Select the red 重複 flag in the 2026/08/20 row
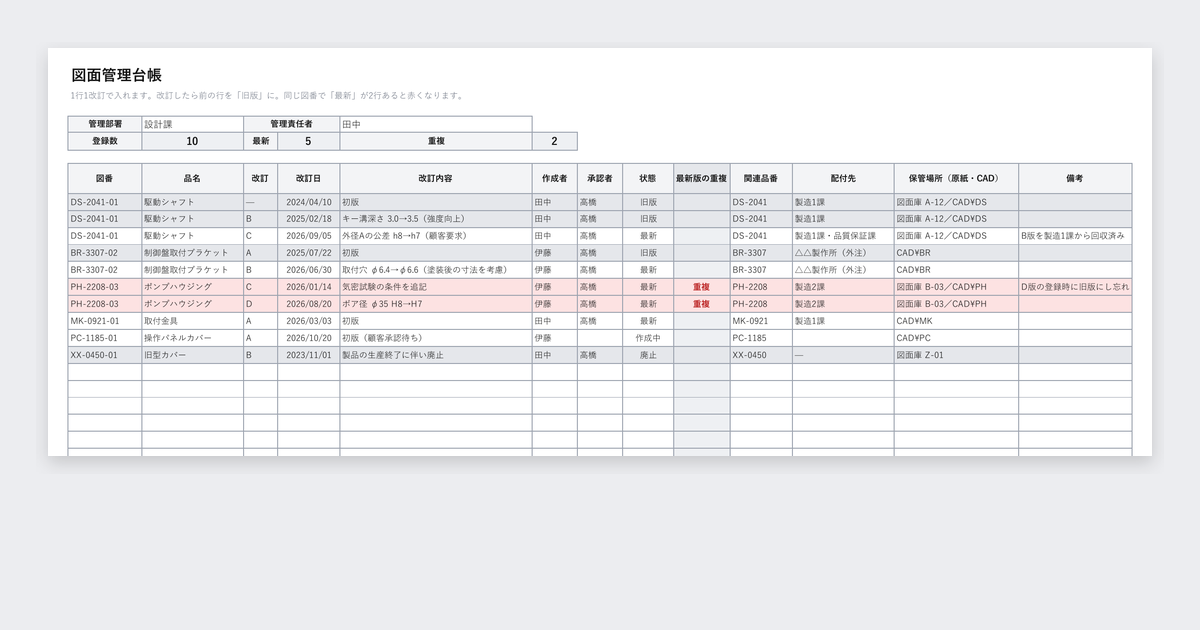1200x630 pixels. coord(702,304)
